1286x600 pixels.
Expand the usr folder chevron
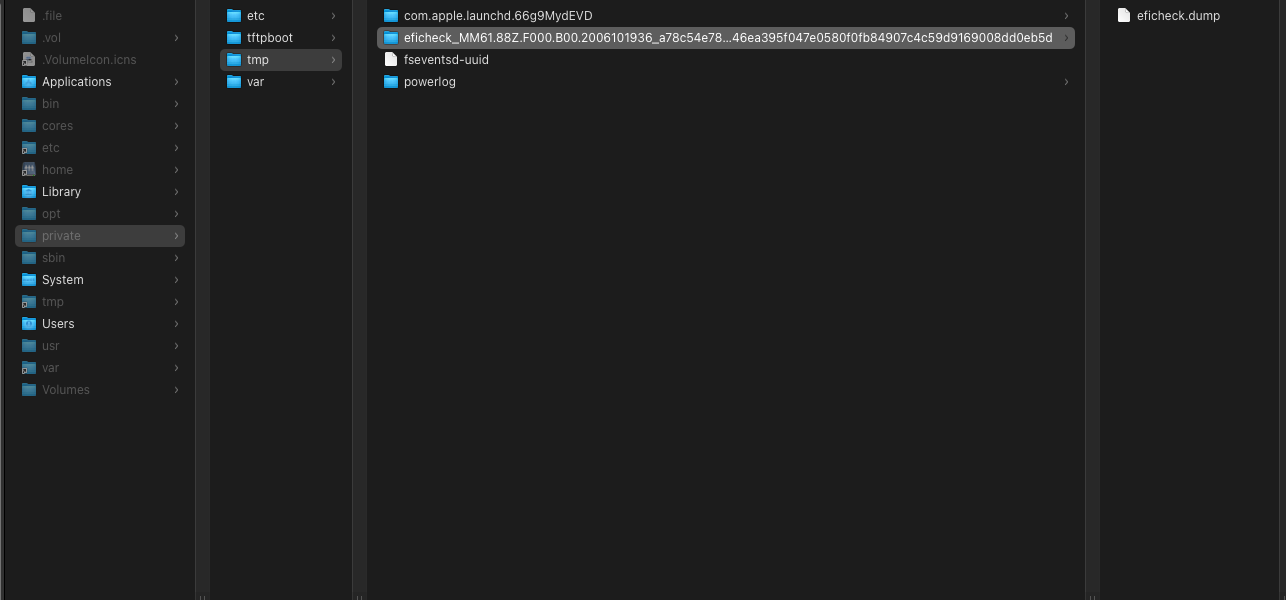pos(177,346)
